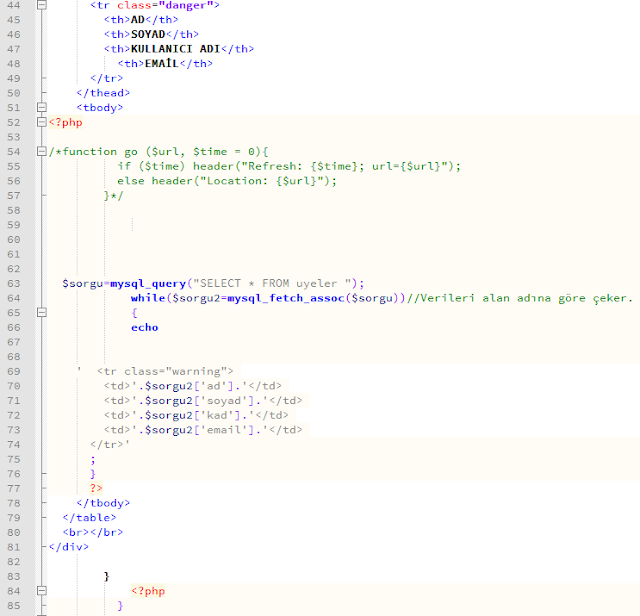Click line number 69 in the gutter

click(13, 371)
